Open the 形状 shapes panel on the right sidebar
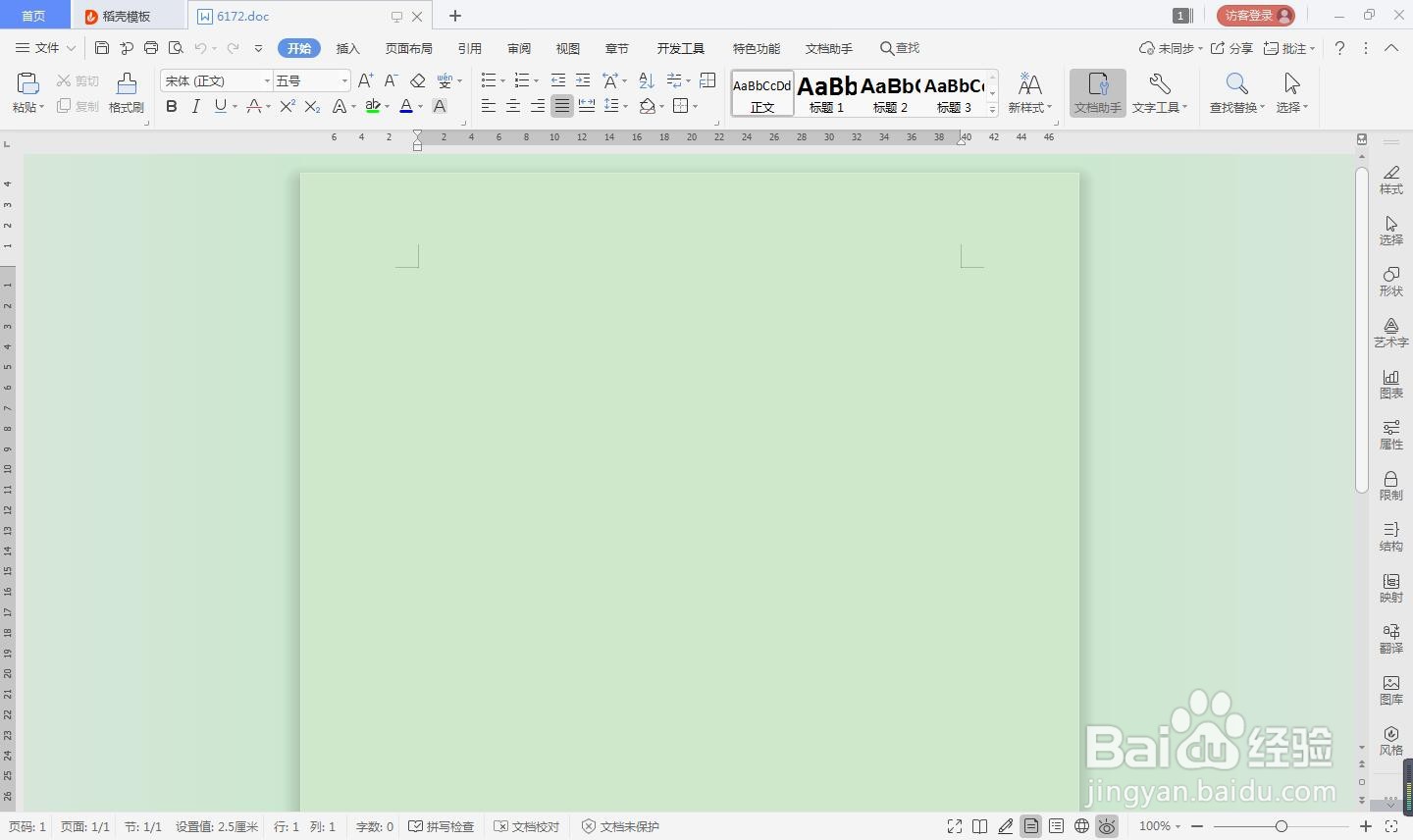Screen dimensions: 1413x840 (1390, 282)
